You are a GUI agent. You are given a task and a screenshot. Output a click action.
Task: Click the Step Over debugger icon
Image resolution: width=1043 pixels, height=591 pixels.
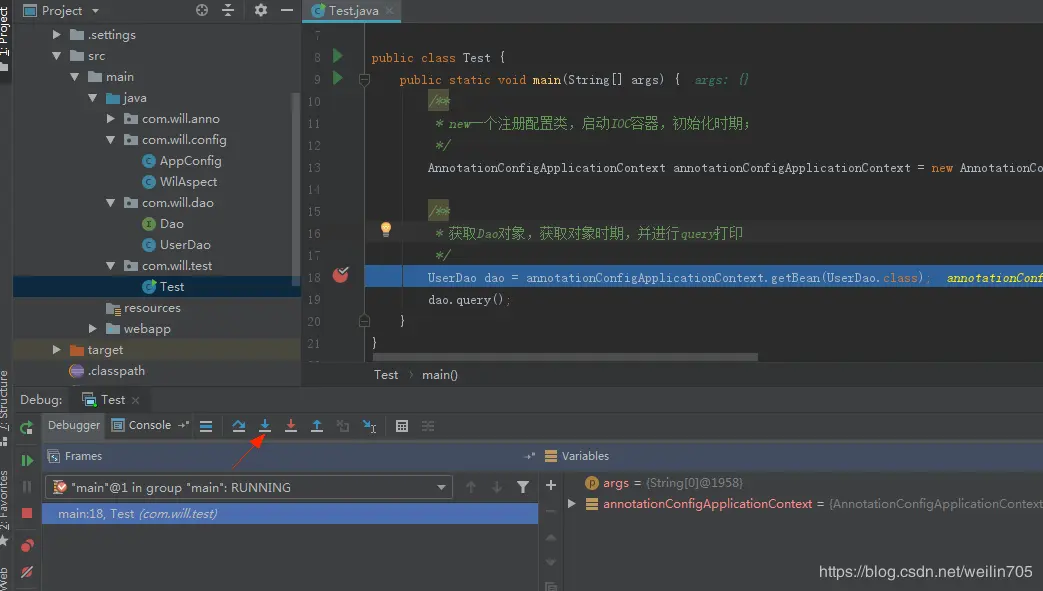tap(239, 426)
